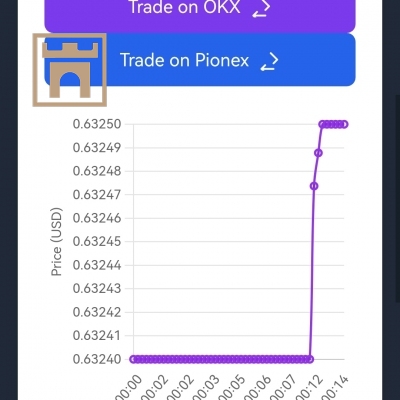Image resolution: width=400 pixels, height=400 pixels.
Task: Click the last data point at 0.63250
Action: click(x=344, y=124)
